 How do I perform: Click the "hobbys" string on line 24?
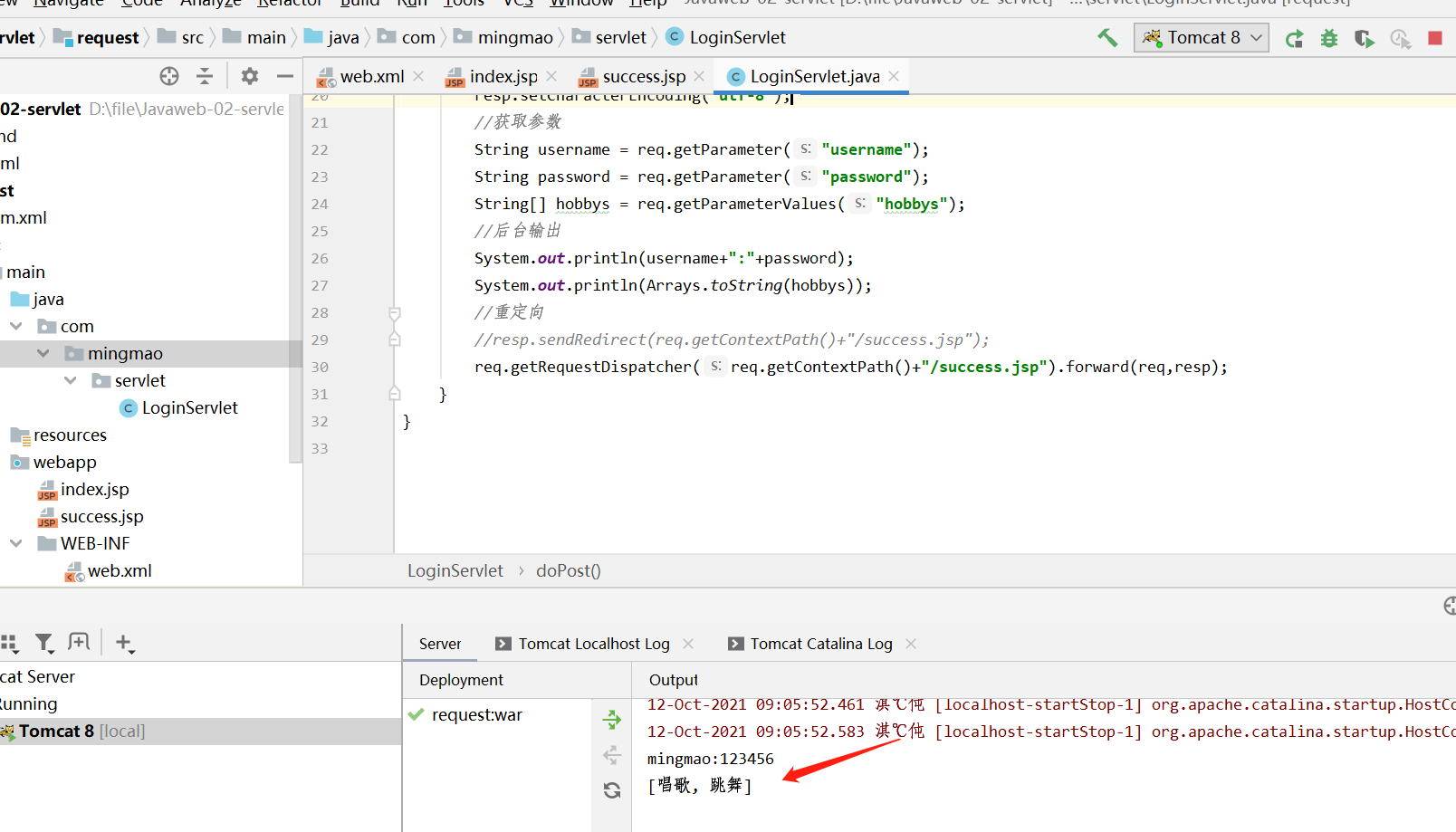pyautogui.click(x=912, y=204)
